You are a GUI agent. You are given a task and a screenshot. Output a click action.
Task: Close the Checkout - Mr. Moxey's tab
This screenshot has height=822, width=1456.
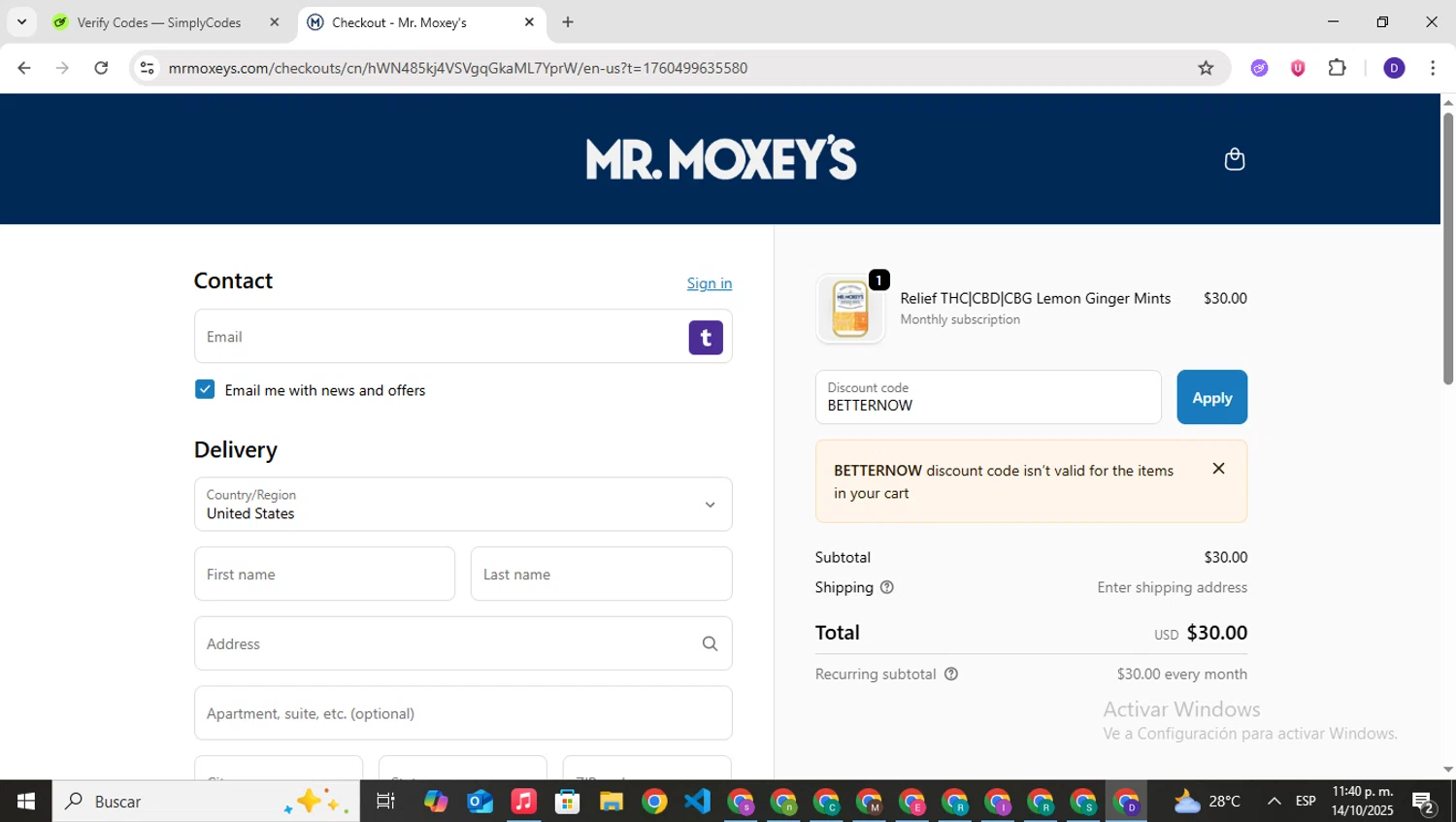point(529,22)
